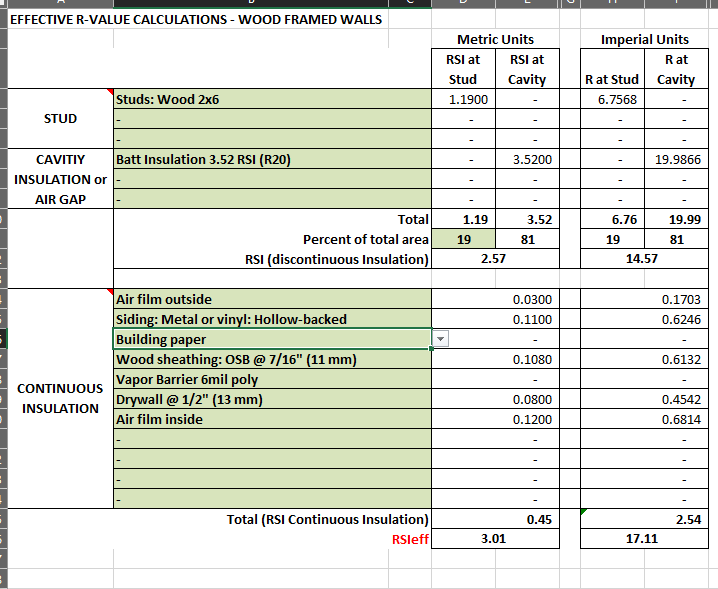Viewport: 718px width, 589px height.
Task: Click the 'Air film outside' cell
Action: [x=272, y=299]
